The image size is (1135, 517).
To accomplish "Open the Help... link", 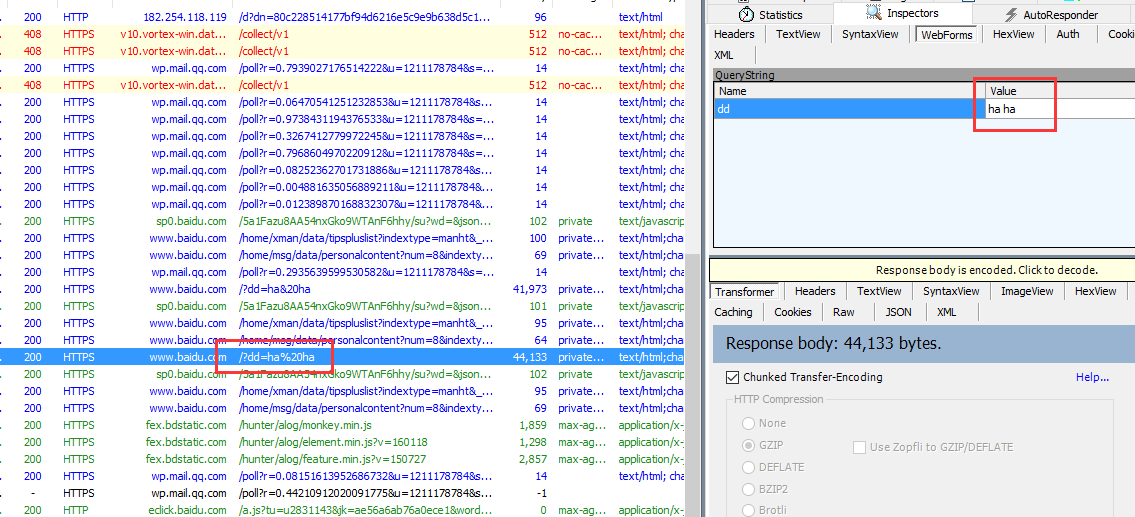I will pyautogui.click(x=1092, y=377).
